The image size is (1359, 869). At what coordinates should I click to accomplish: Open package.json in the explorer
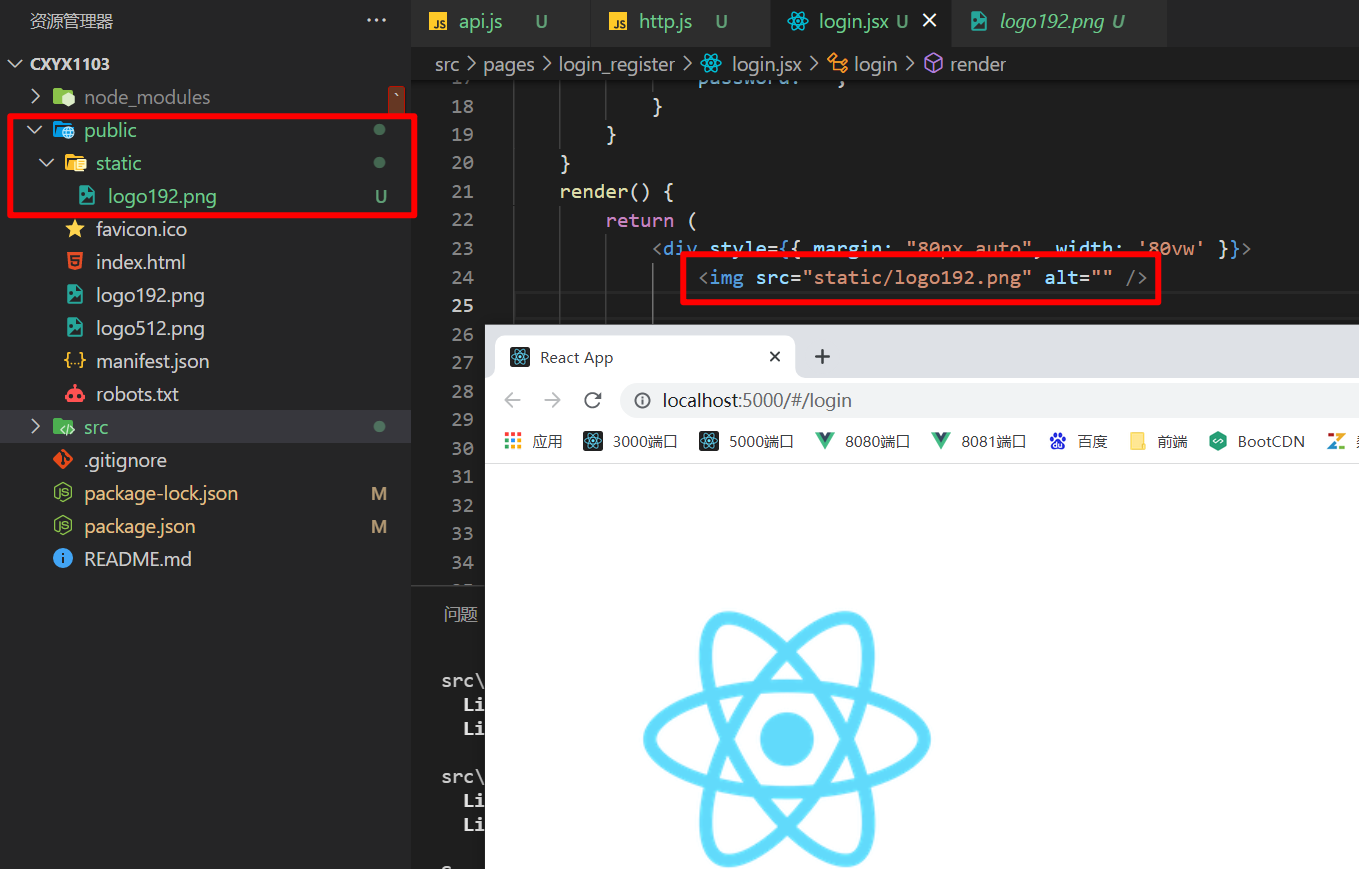coord(140,526)
